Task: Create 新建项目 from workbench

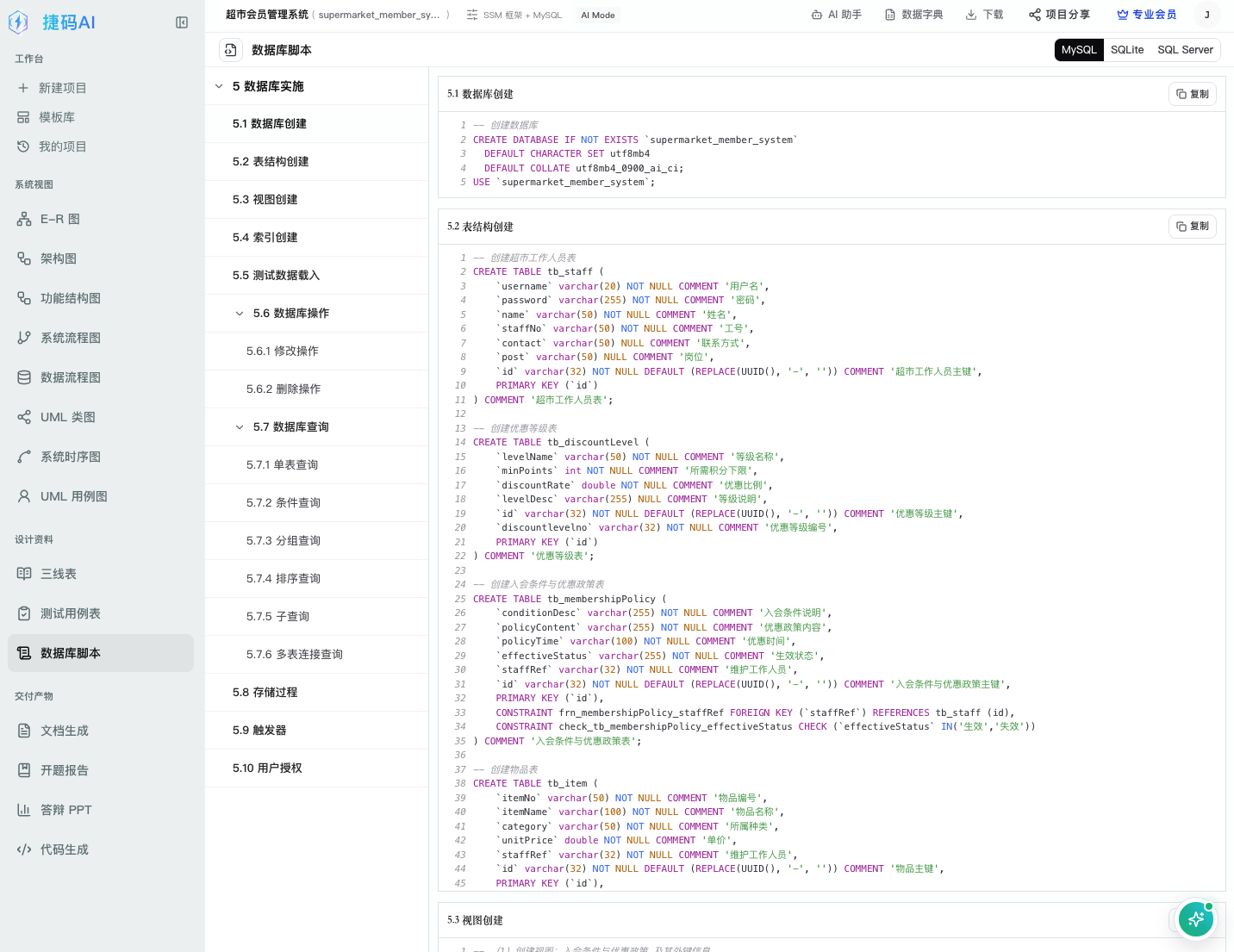Action: coord(101,88)
